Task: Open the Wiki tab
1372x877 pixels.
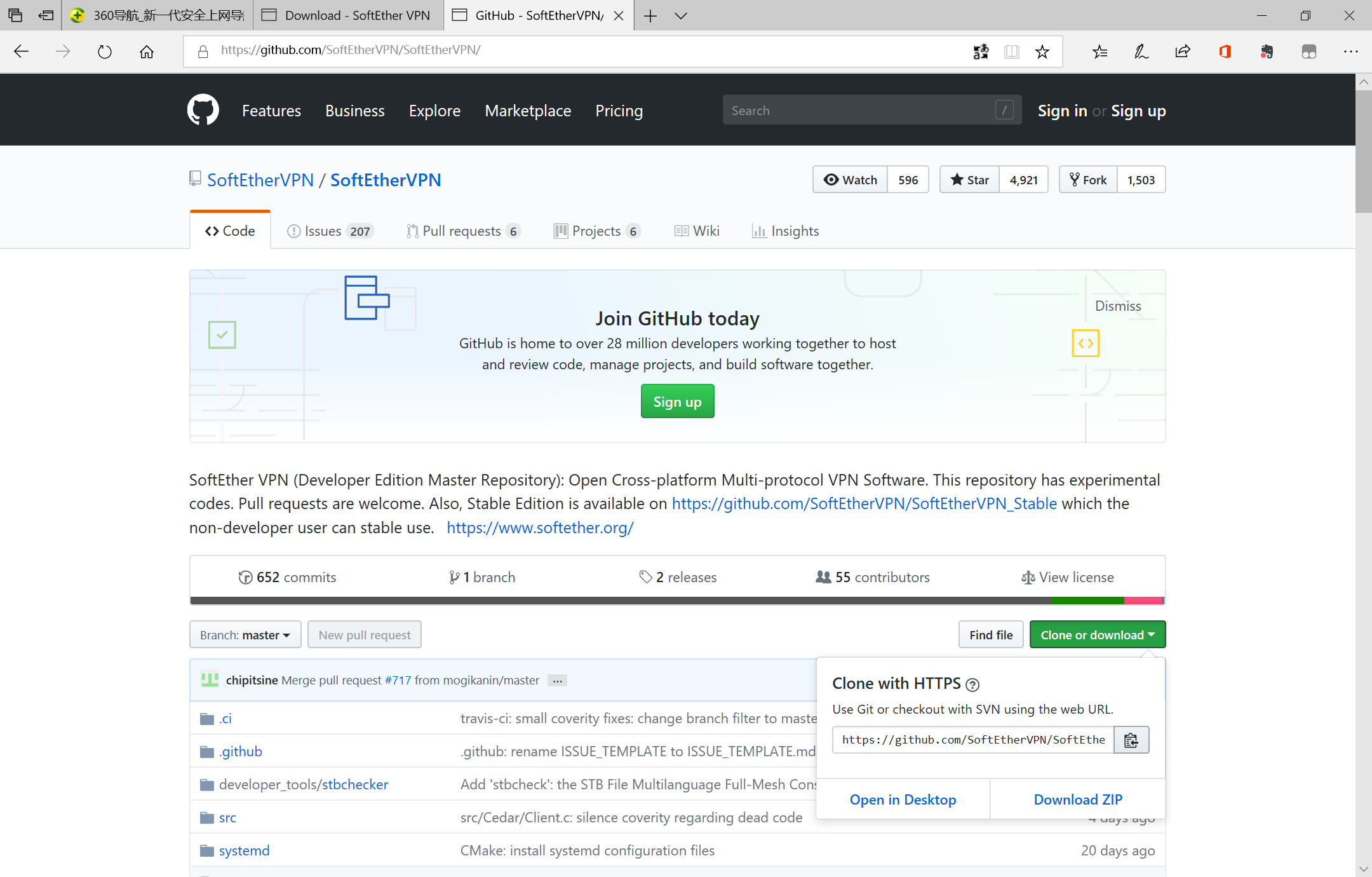Action: [697, 231]
